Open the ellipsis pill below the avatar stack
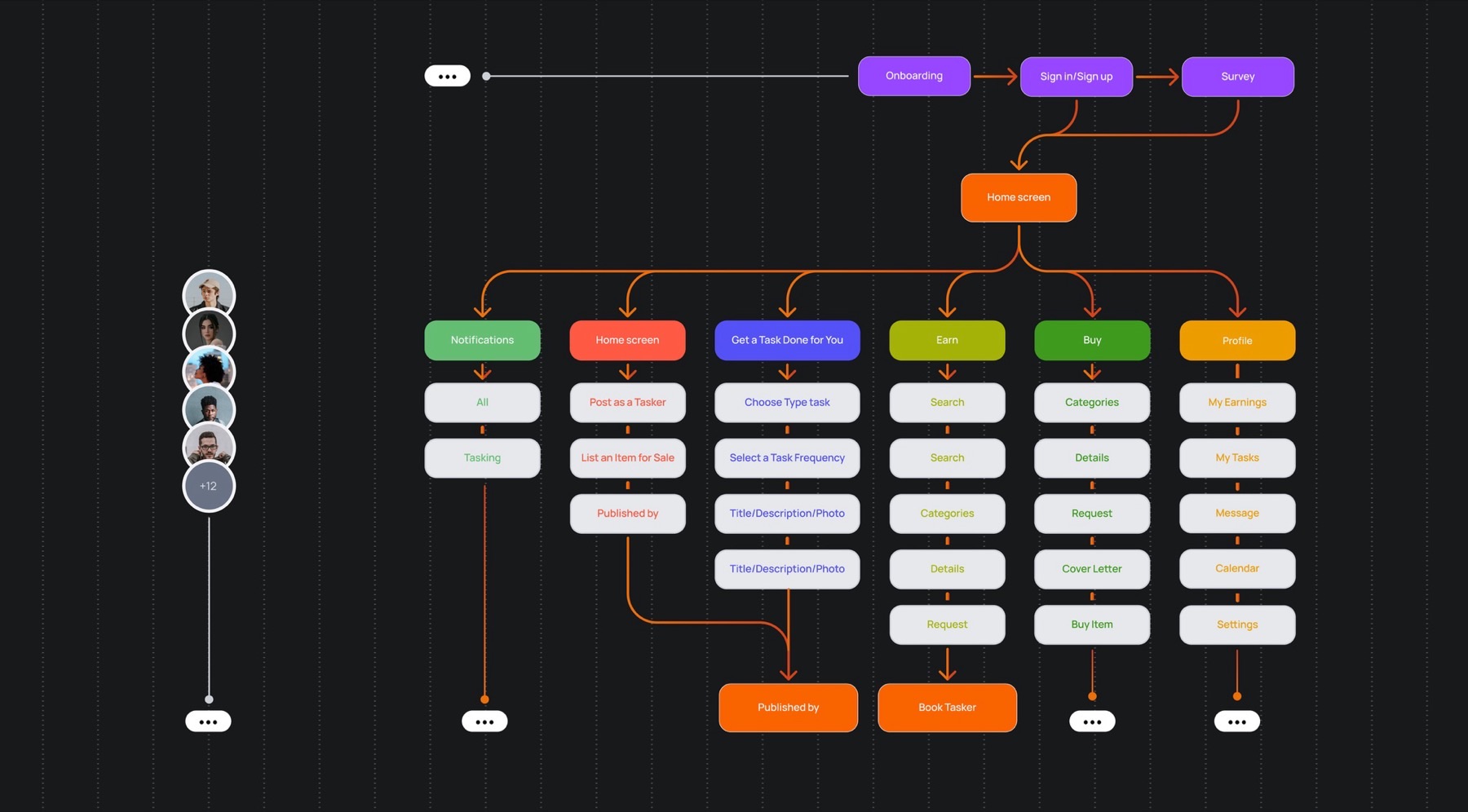The image size is (1468, 812). coord(208,722)
